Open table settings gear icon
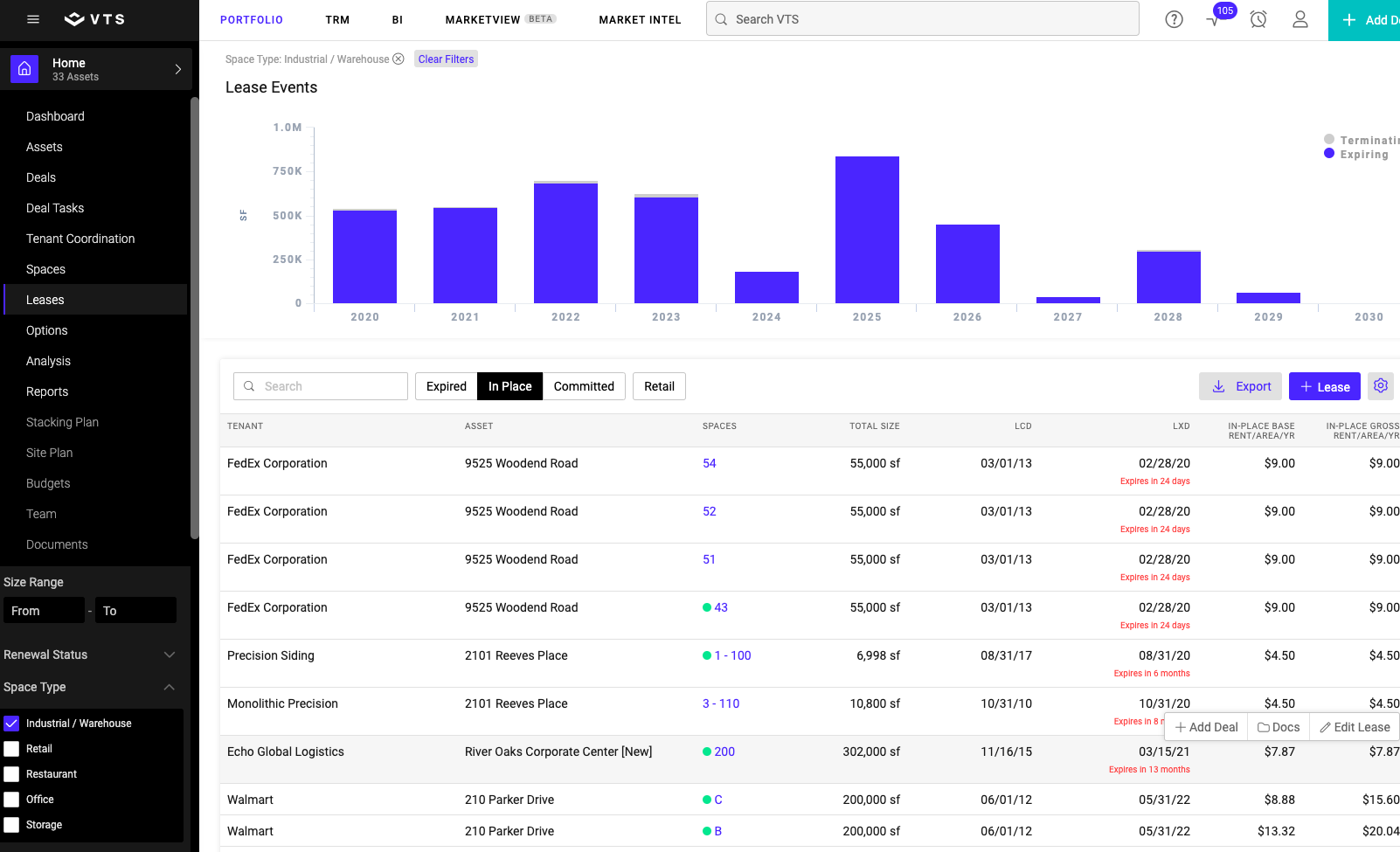The height and width of the screenshot is (852, 1400). coord(1381,386)
